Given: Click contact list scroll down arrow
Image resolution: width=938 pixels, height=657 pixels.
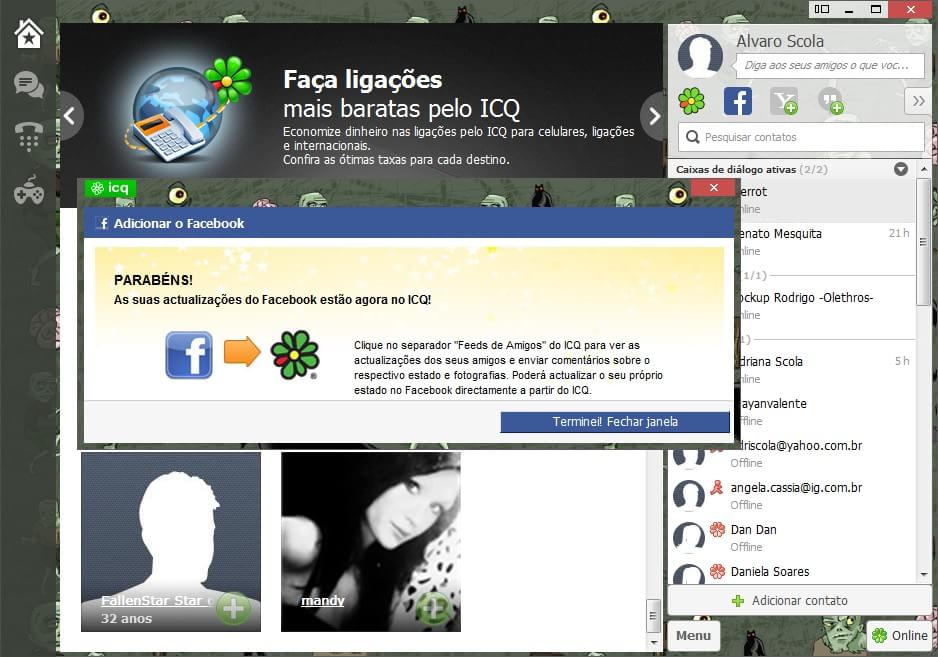Looking at the screenshot, I should coord(924,574).
